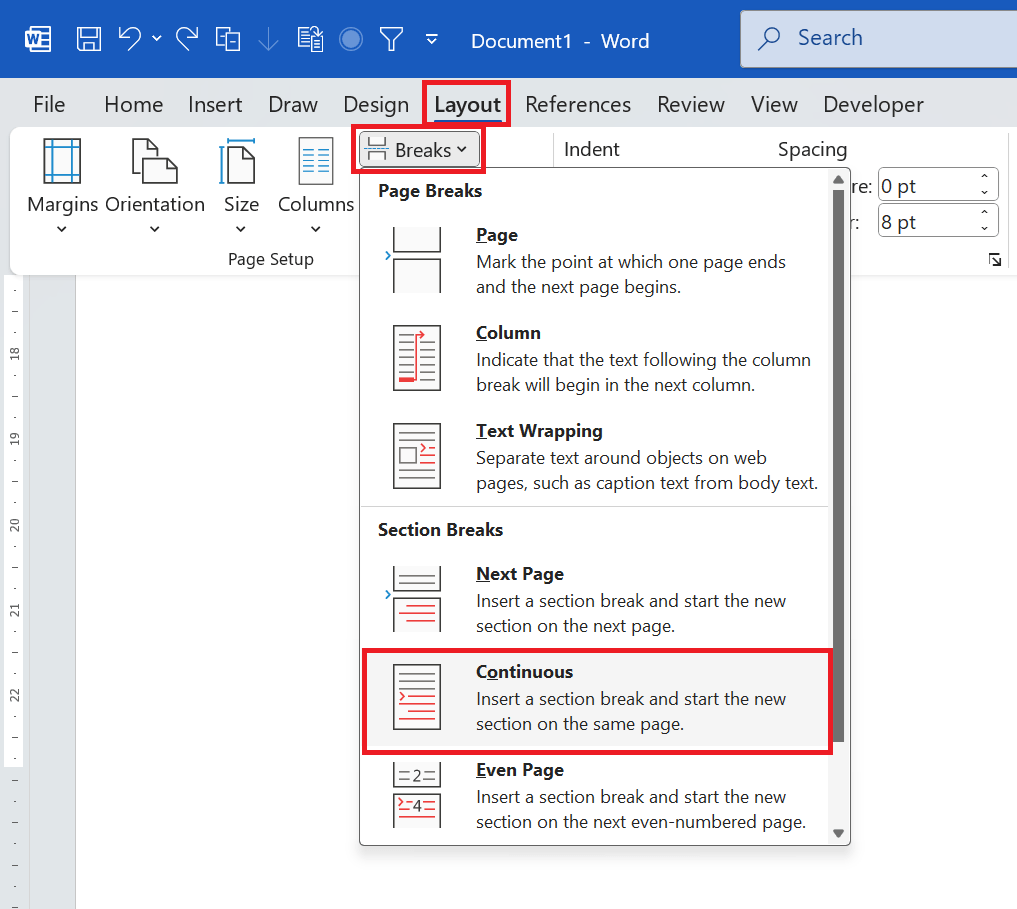Click the Word application icon

pos(38,40)
